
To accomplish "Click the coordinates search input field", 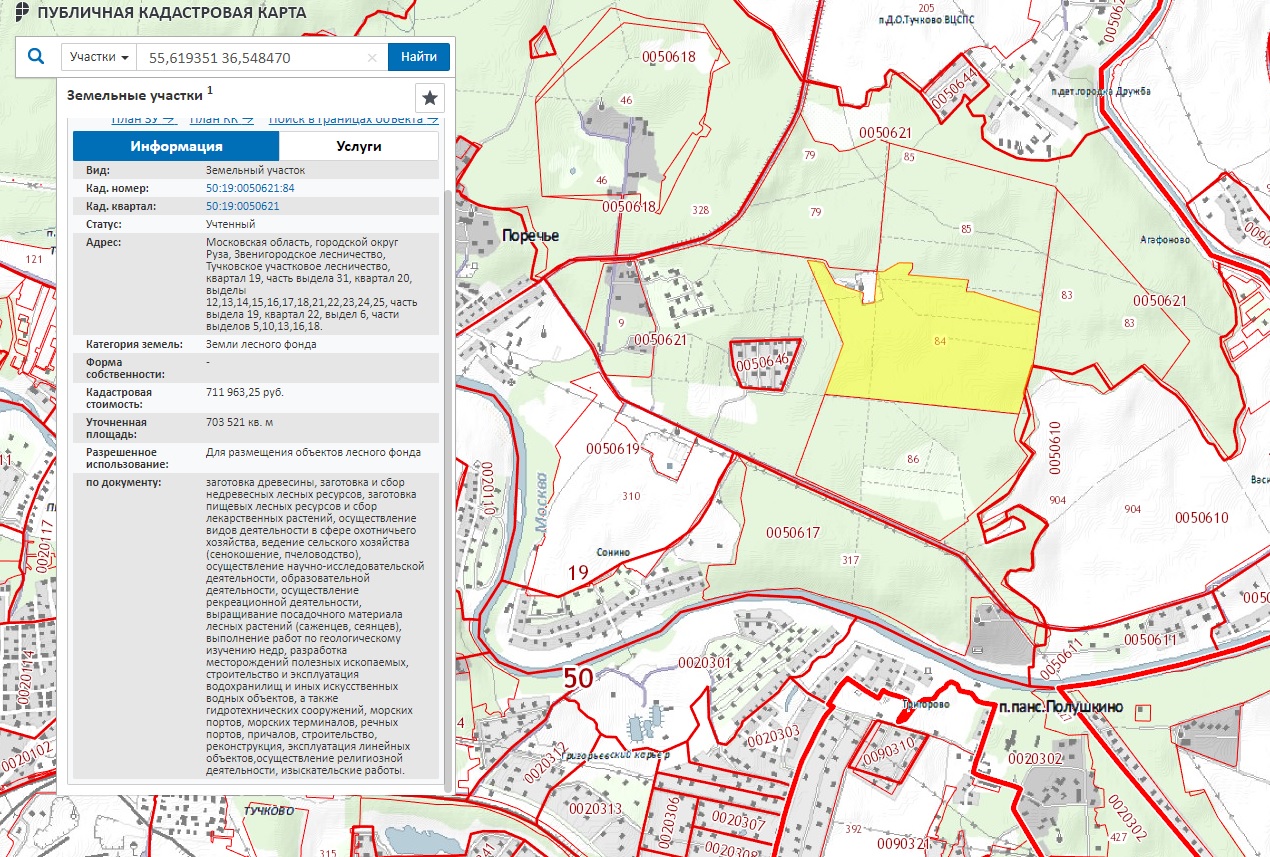I will coord(255,58).
